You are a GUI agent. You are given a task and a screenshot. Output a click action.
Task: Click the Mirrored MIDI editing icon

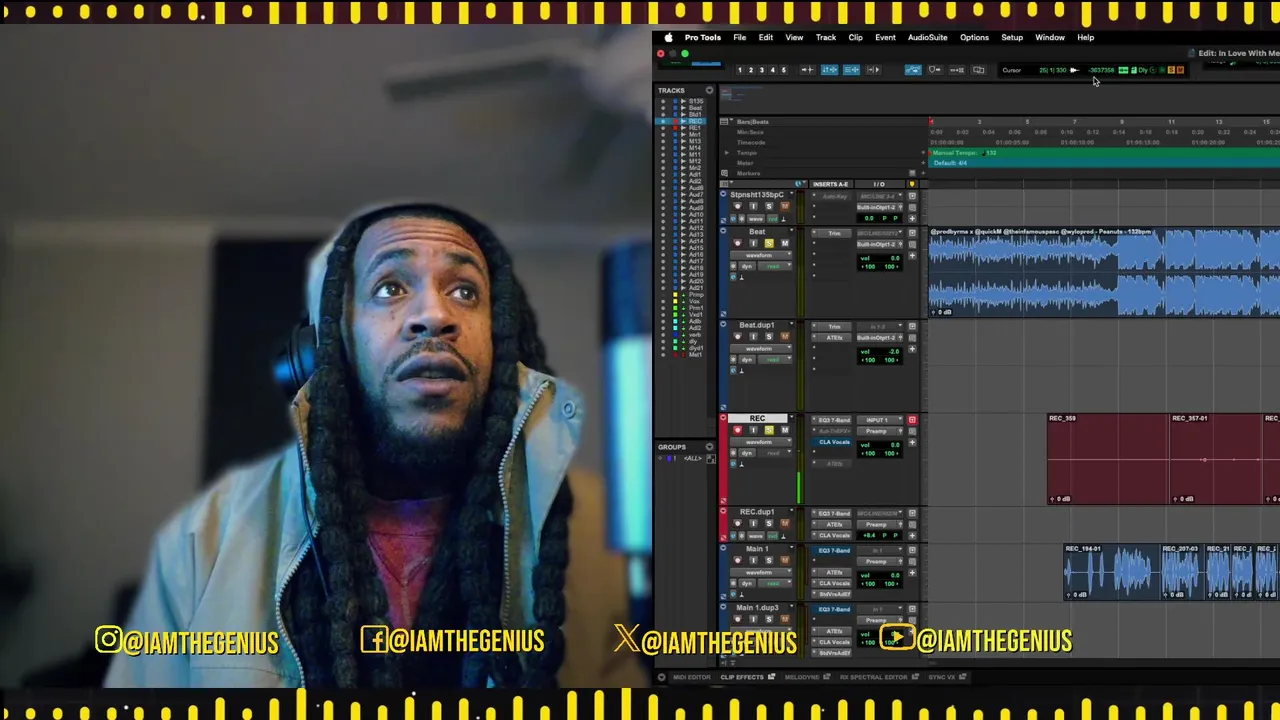(934, 70)
